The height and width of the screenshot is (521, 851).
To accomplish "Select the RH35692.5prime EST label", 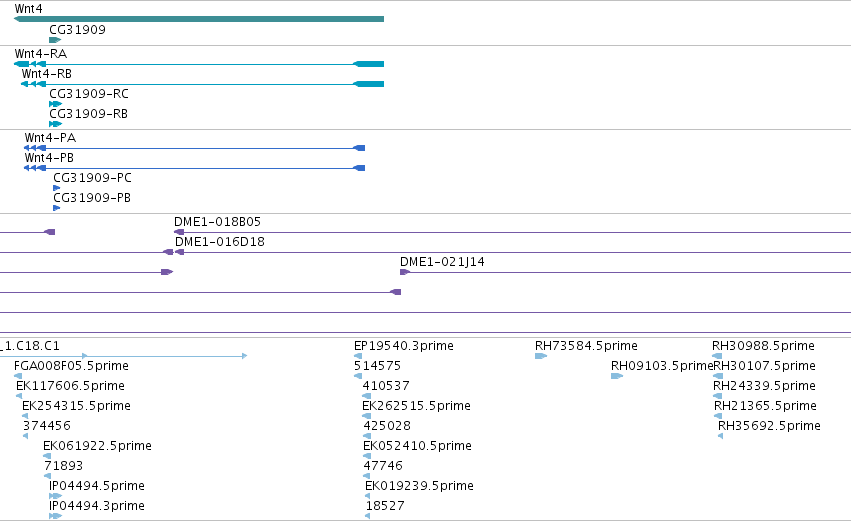I will pos(769,426).
